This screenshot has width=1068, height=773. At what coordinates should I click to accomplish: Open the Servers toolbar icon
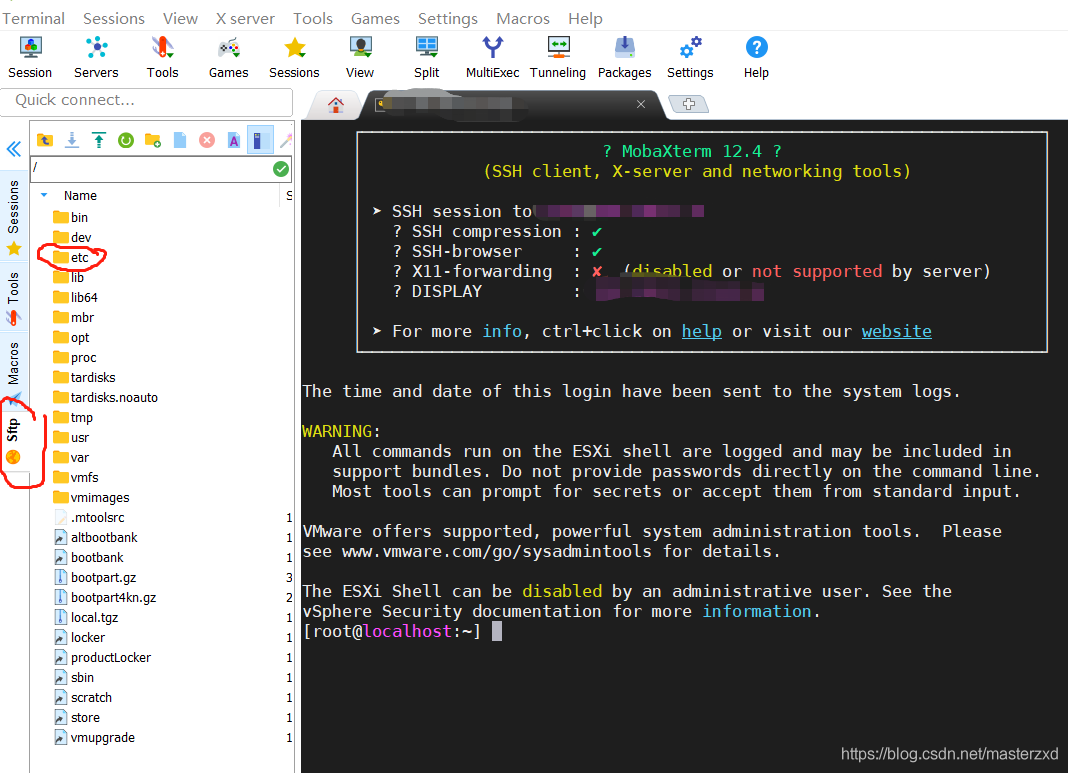tap(96, 57)
